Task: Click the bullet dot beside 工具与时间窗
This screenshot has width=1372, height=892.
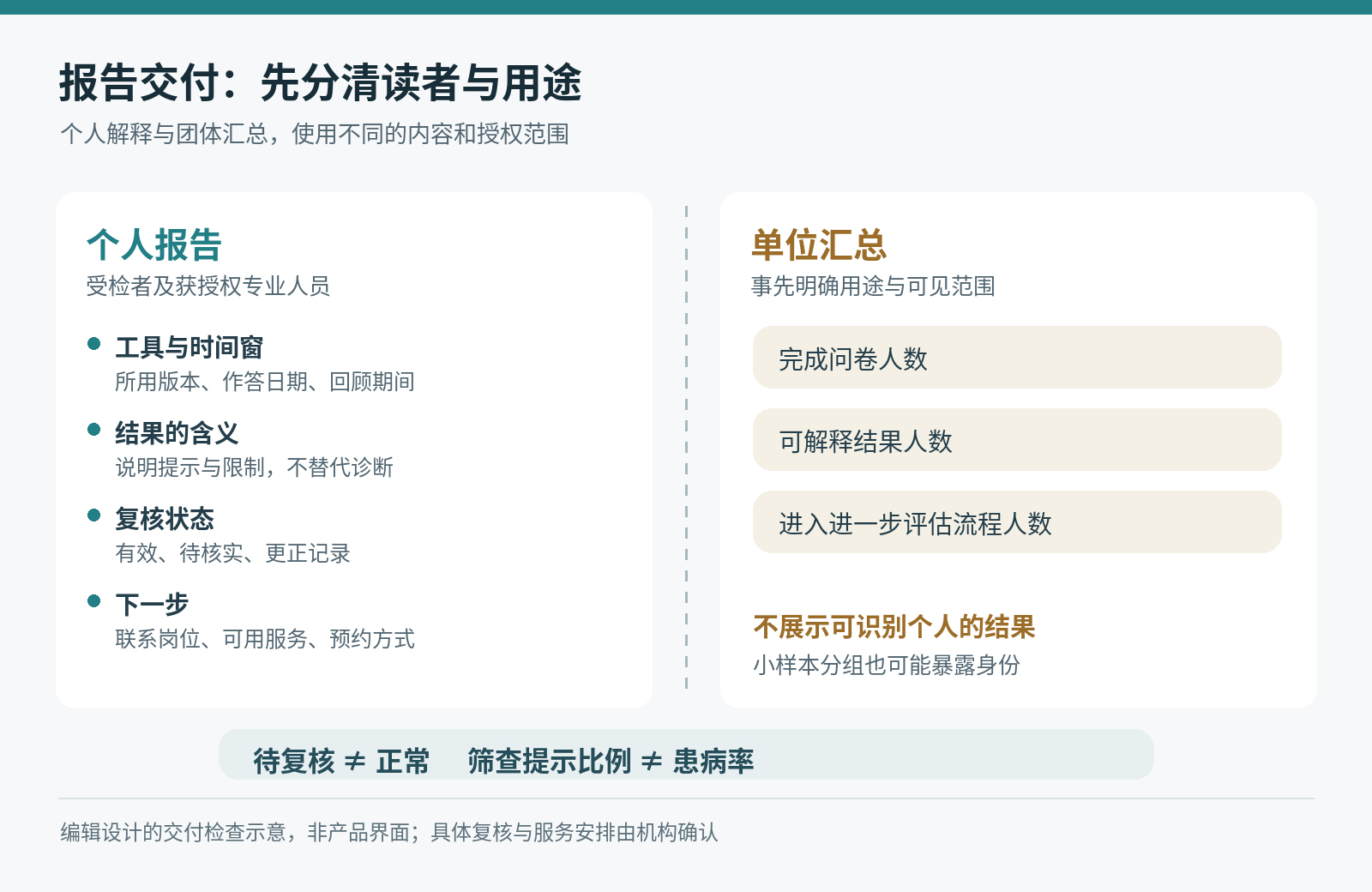Action: pyautogui.click(x=94, y=344)
